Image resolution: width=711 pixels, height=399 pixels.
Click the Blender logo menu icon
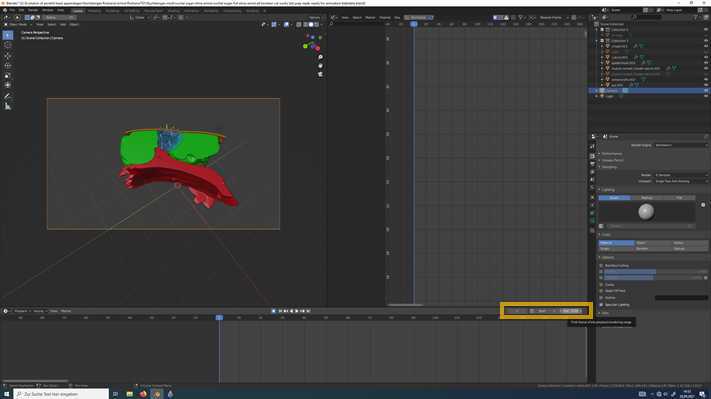(5, 10)
